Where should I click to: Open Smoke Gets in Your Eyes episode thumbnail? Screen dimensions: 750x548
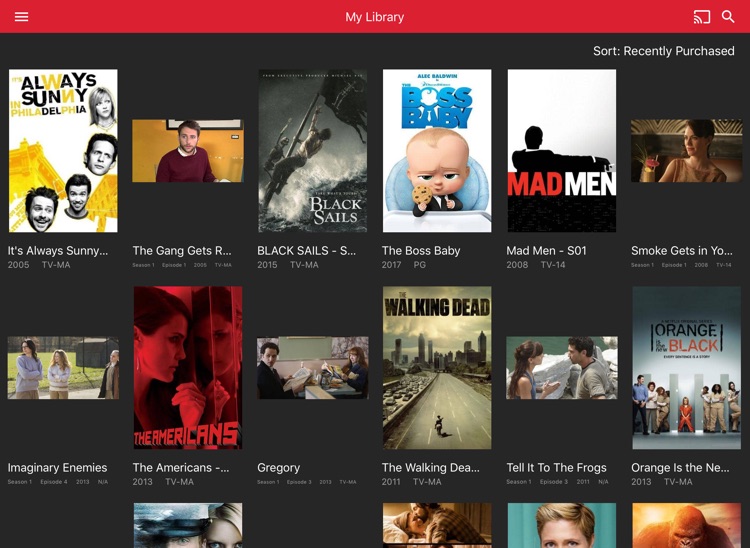pos(686,151)
